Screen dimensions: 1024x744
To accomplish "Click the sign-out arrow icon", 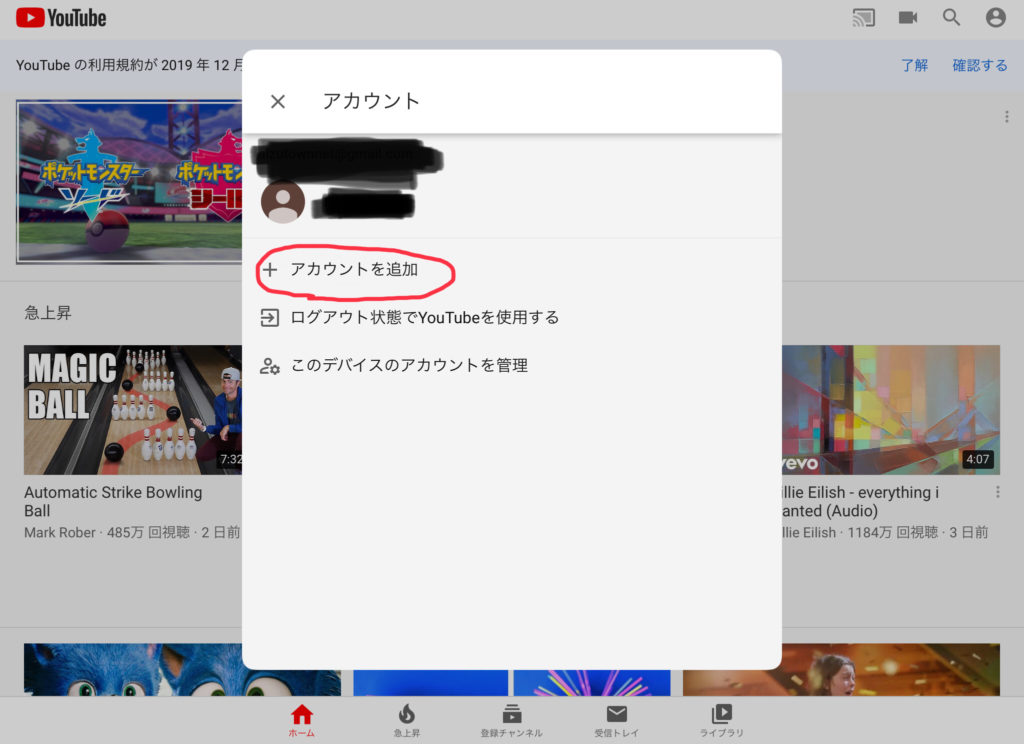I will pyautogui.click(x=270, y=317).
